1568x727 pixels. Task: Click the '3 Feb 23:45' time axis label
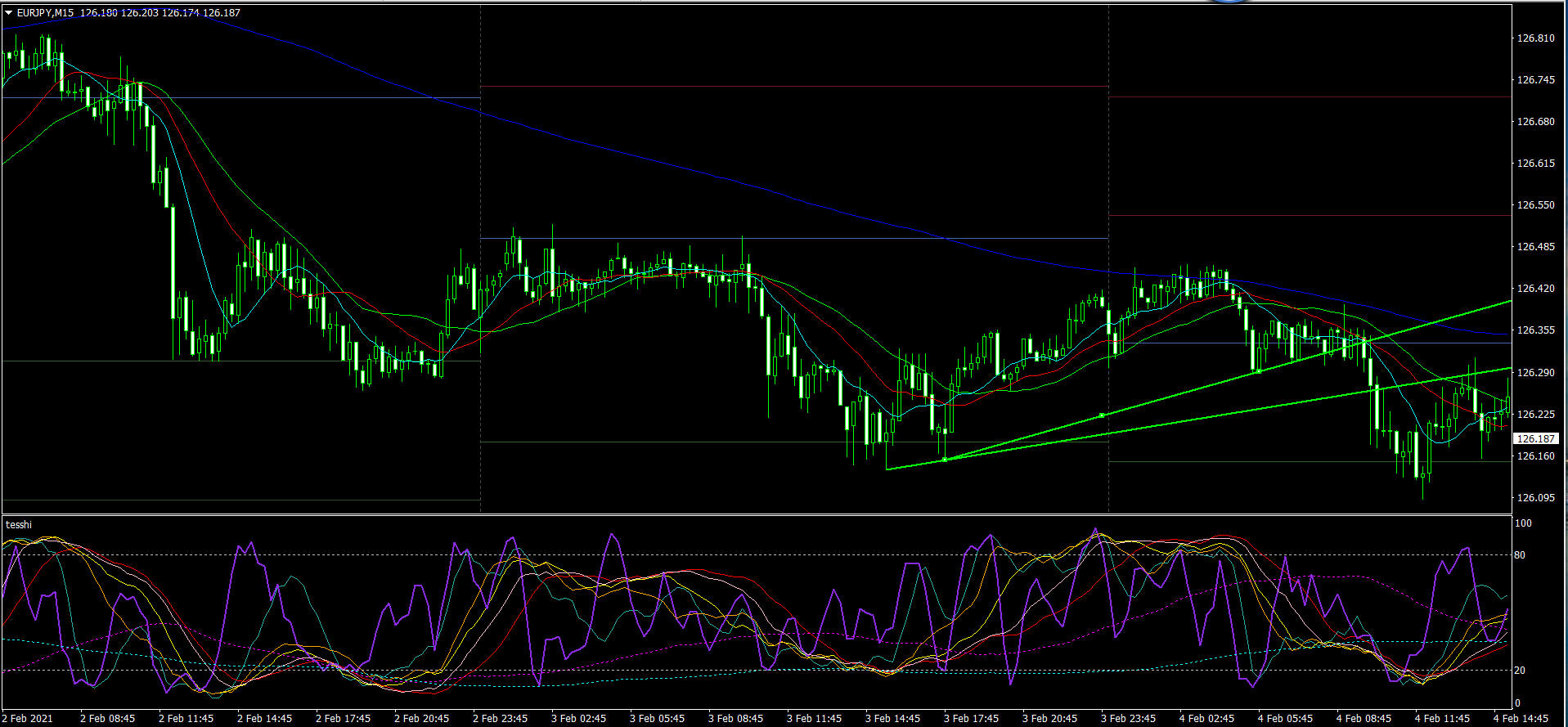1128,719
